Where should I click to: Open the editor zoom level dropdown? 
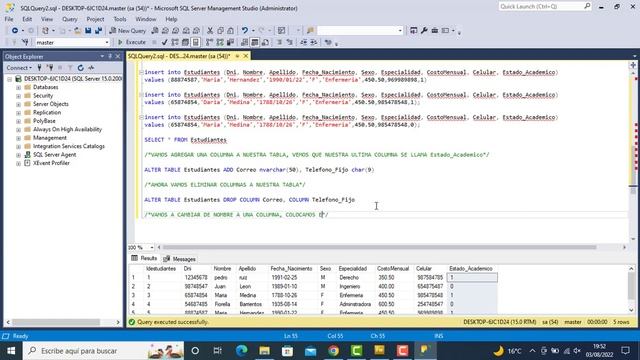(152, 247)
